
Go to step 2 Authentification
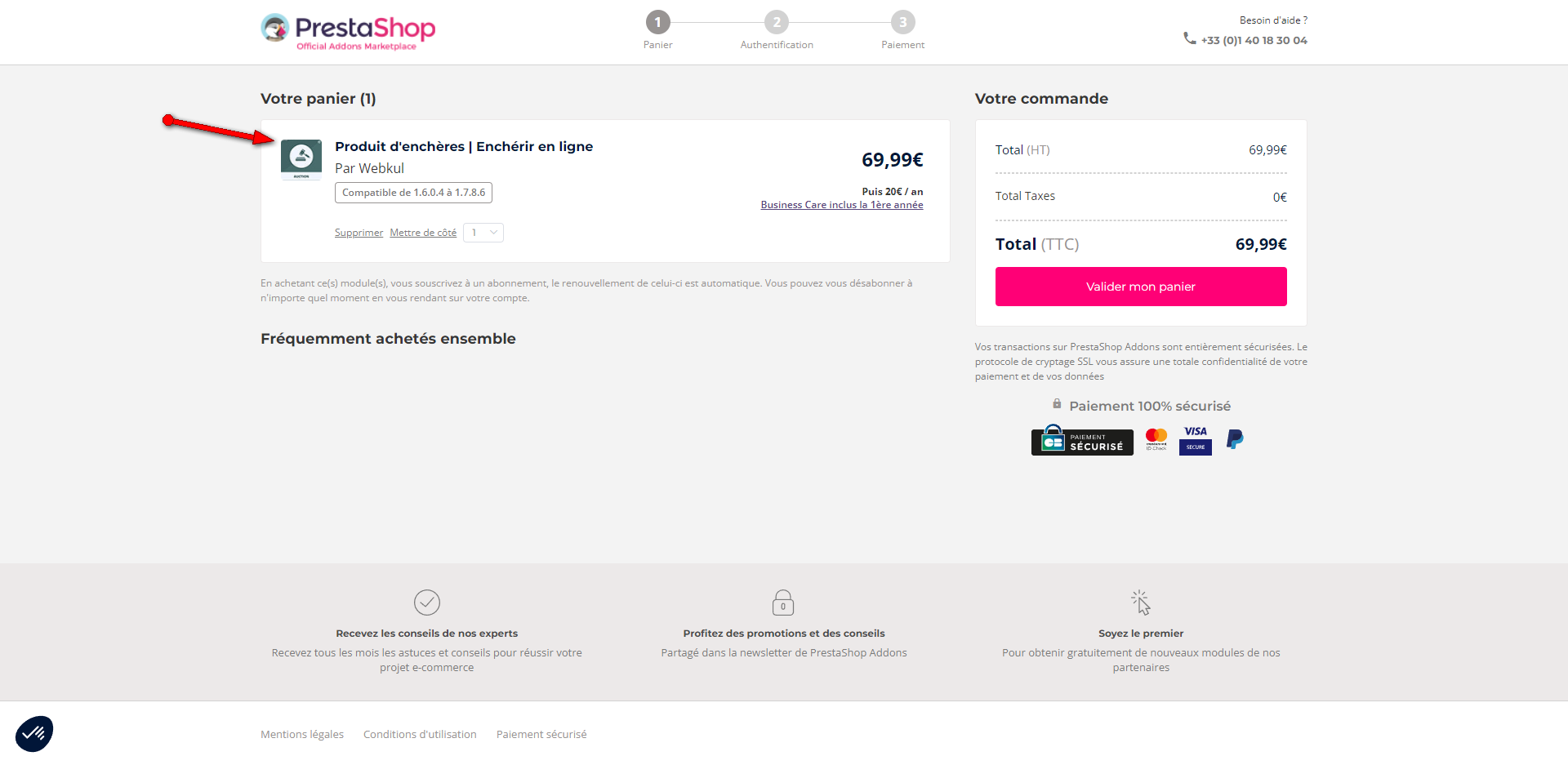[x=777, y=23]
